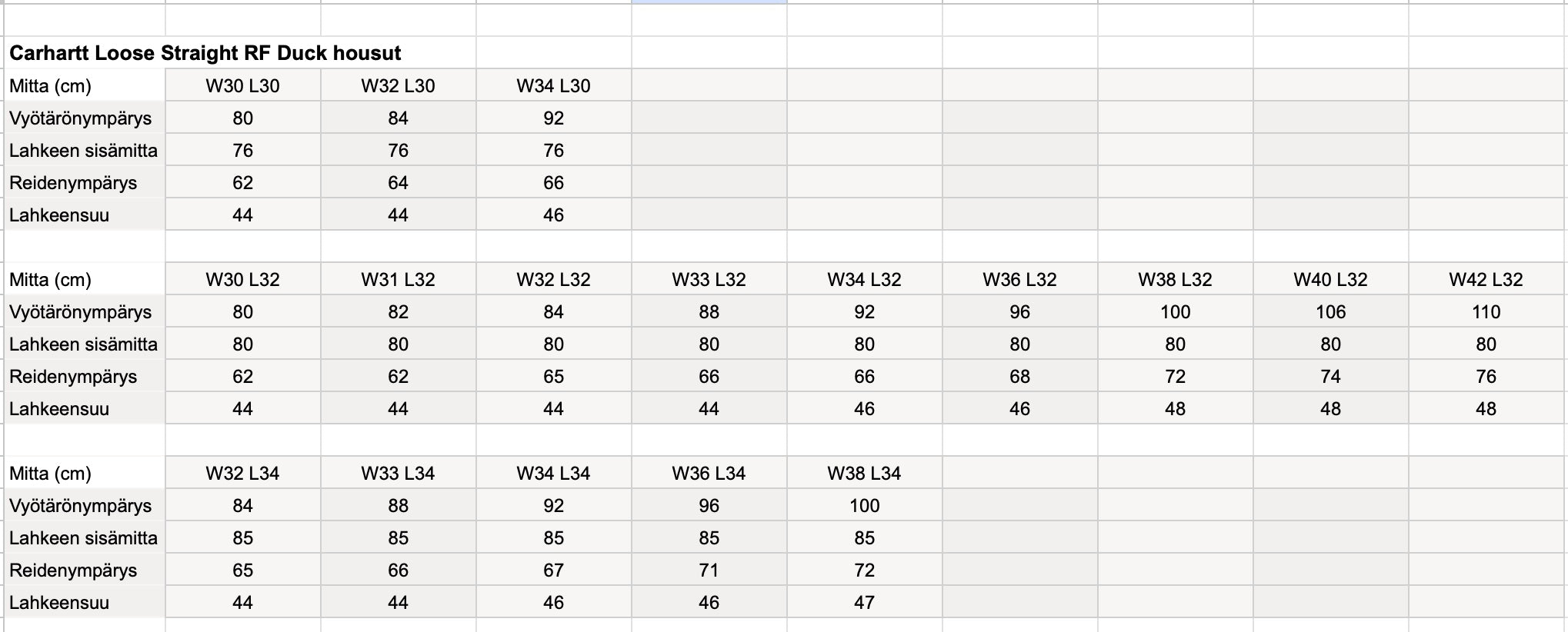1568x632 pixels.
Task: Select waist value 110 under W42 L32
Action: point(1486,311)
